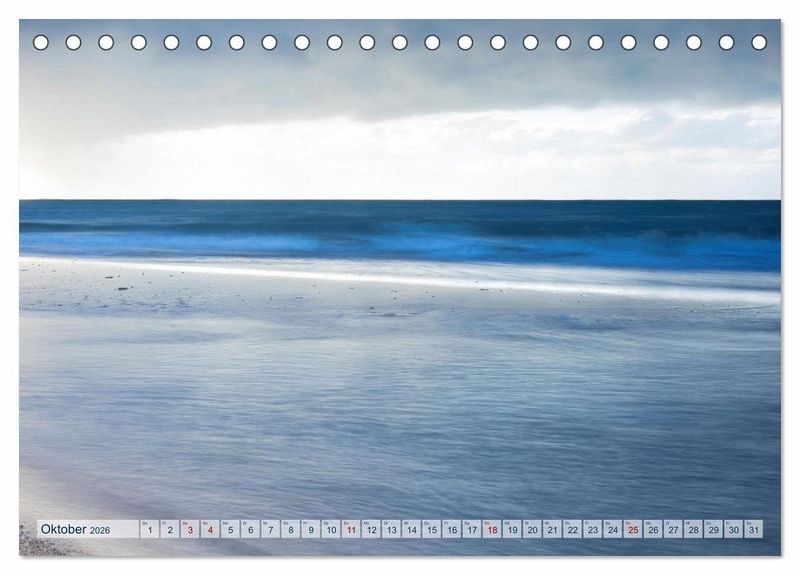Choose date 20 in the calendar strip
The image size is (800, 575).
(x=532, y=530)
